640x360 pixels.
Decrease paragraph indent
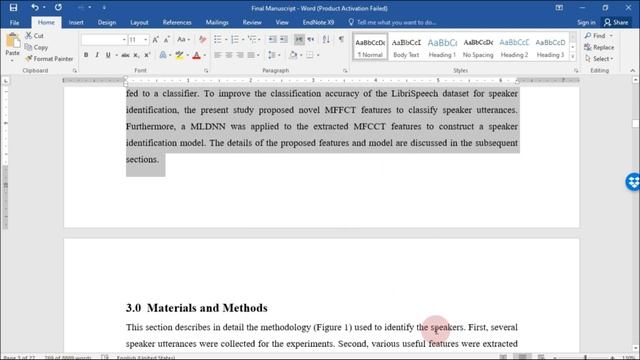pyautogui.click(x=272, y=40)
